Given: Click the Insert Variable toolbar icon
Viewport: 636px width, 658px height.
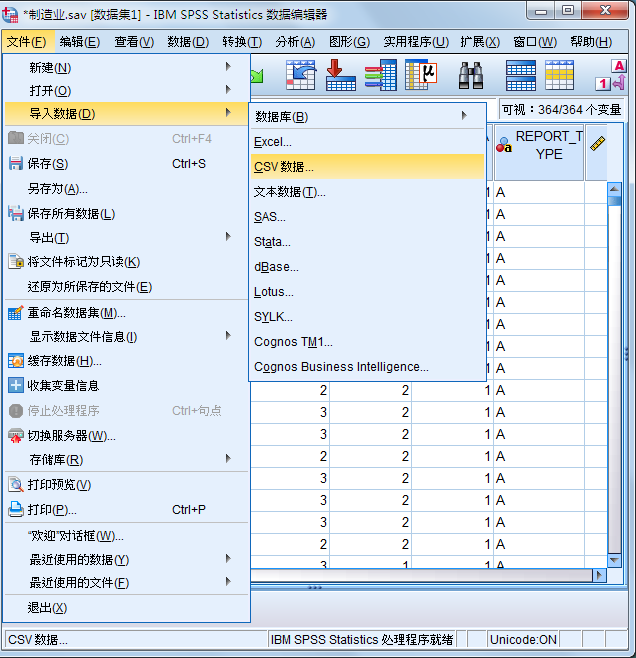Looking at the screenshot, I should [559, 76].
